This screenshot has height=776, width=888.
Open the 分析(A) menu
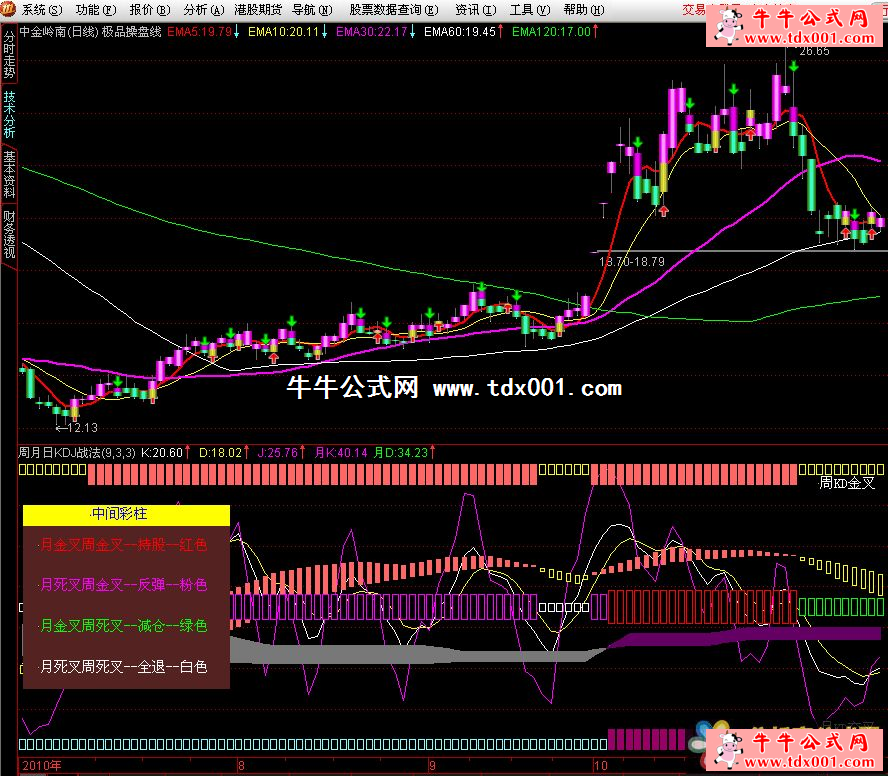203,10
